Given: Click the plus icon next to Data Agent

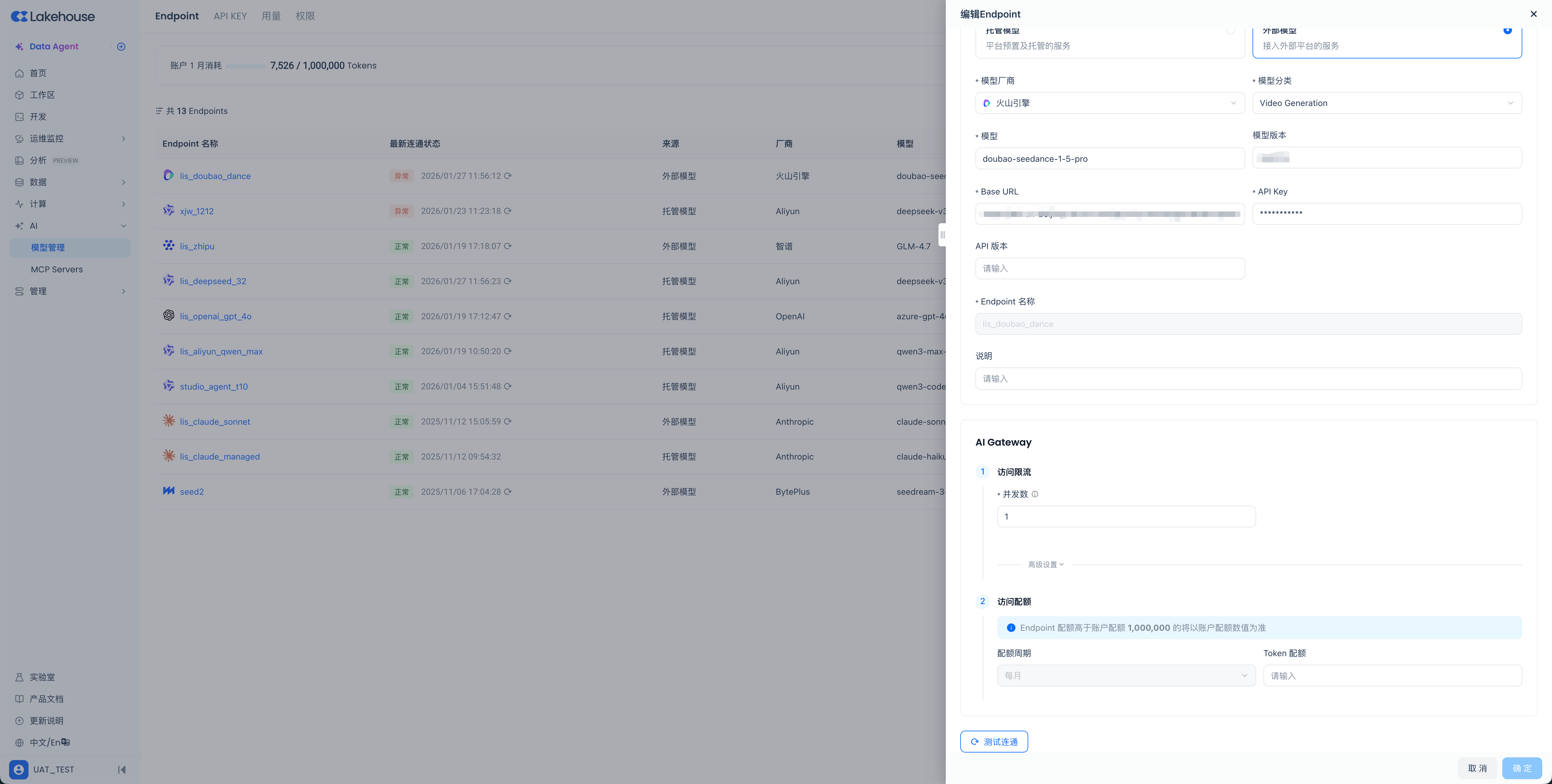Looking at the screenshot, I should (x=121, y=46).
